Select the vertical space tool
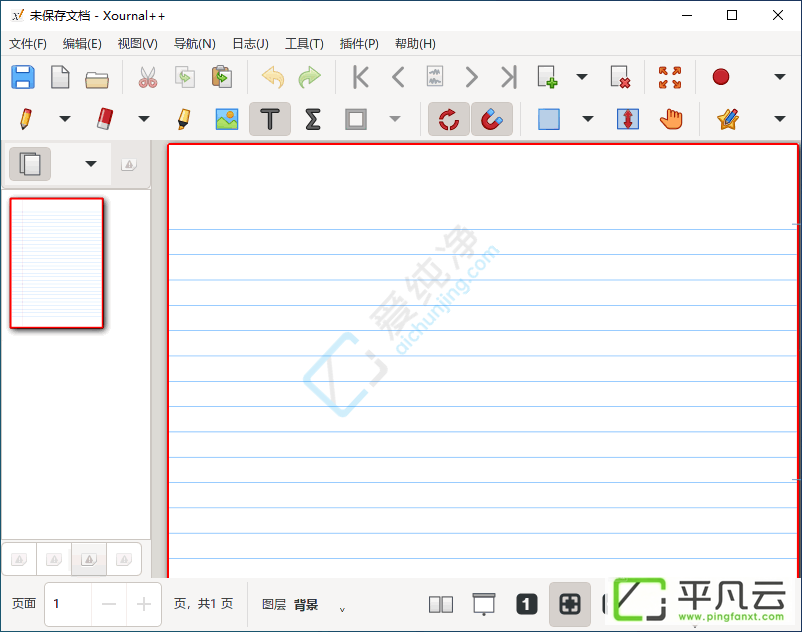 tap(628, 119)
